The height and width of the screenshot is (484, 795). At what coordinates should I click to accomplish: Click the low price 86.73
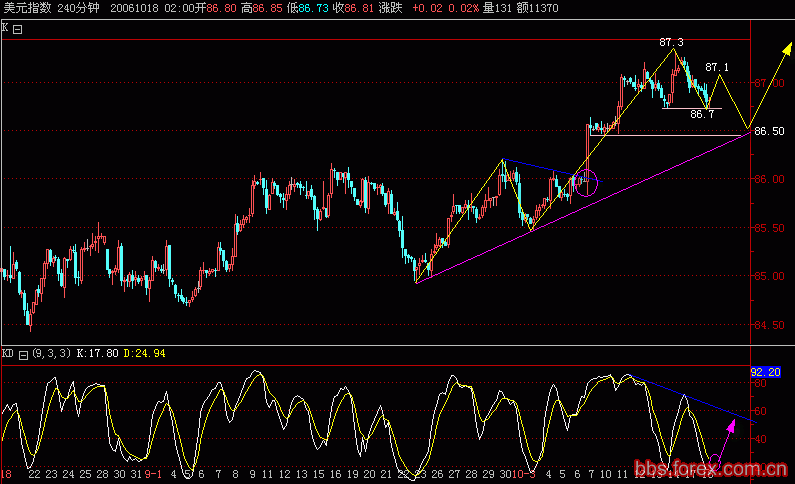(313, 8)
